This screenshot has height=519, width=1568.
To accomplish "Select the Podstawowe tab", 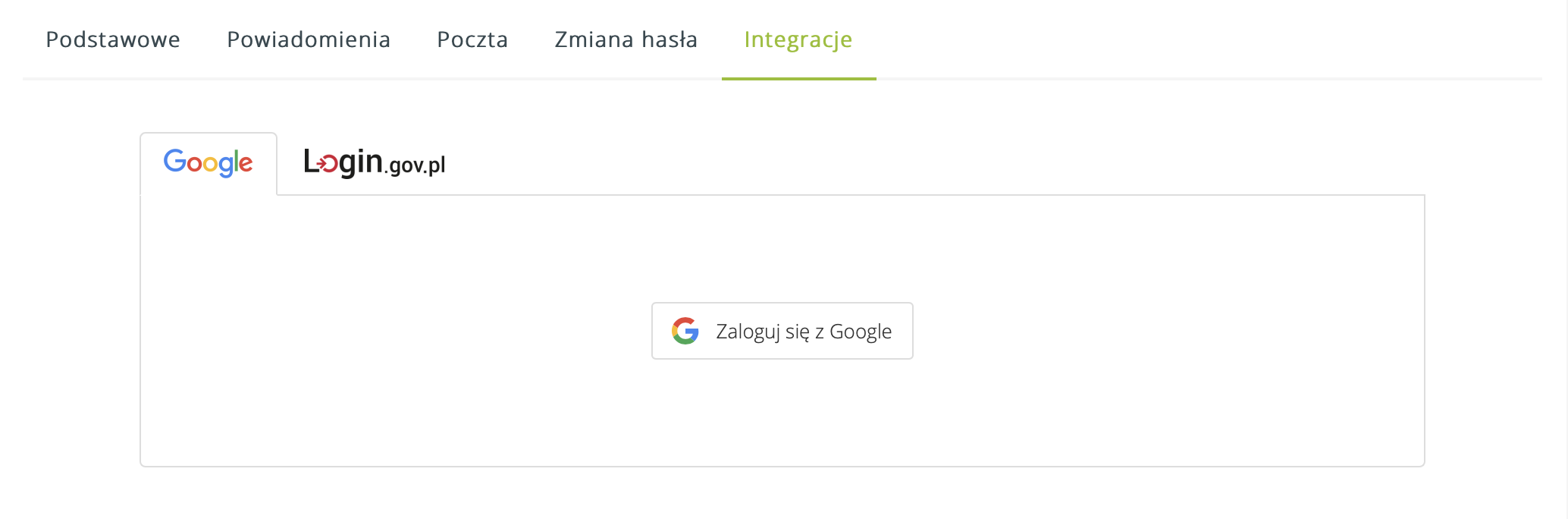I will point(113,39).
